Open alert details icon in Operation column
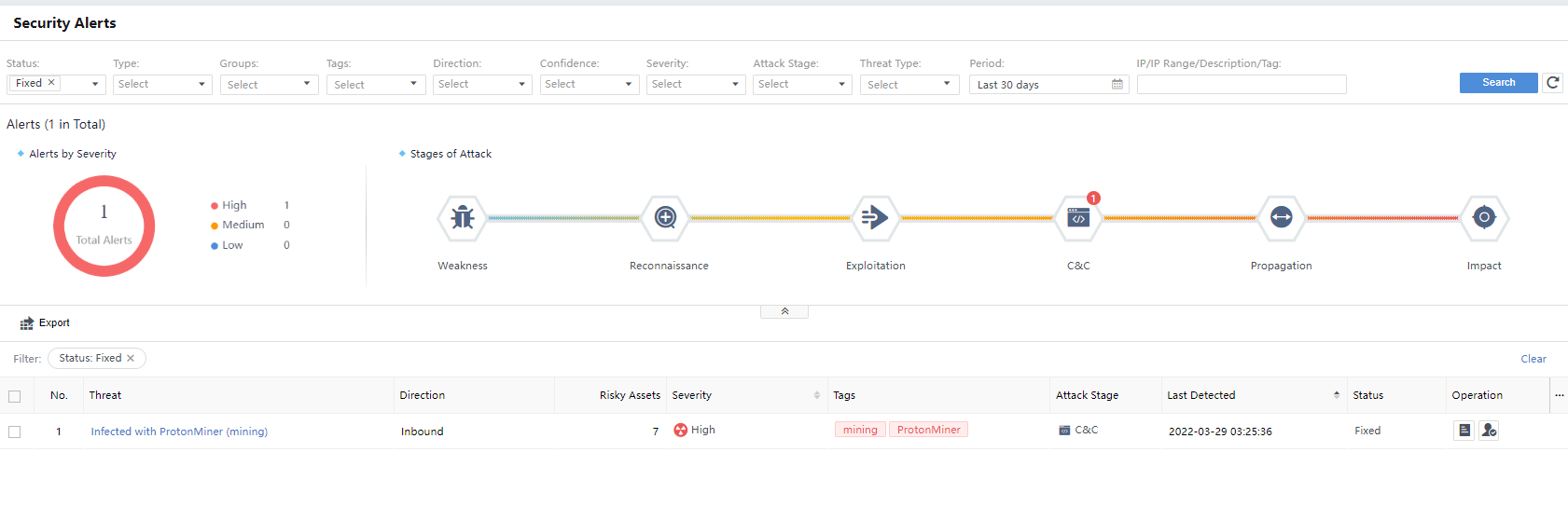This screenshot has width=1568, height=507. click(x=1464, y=431)
